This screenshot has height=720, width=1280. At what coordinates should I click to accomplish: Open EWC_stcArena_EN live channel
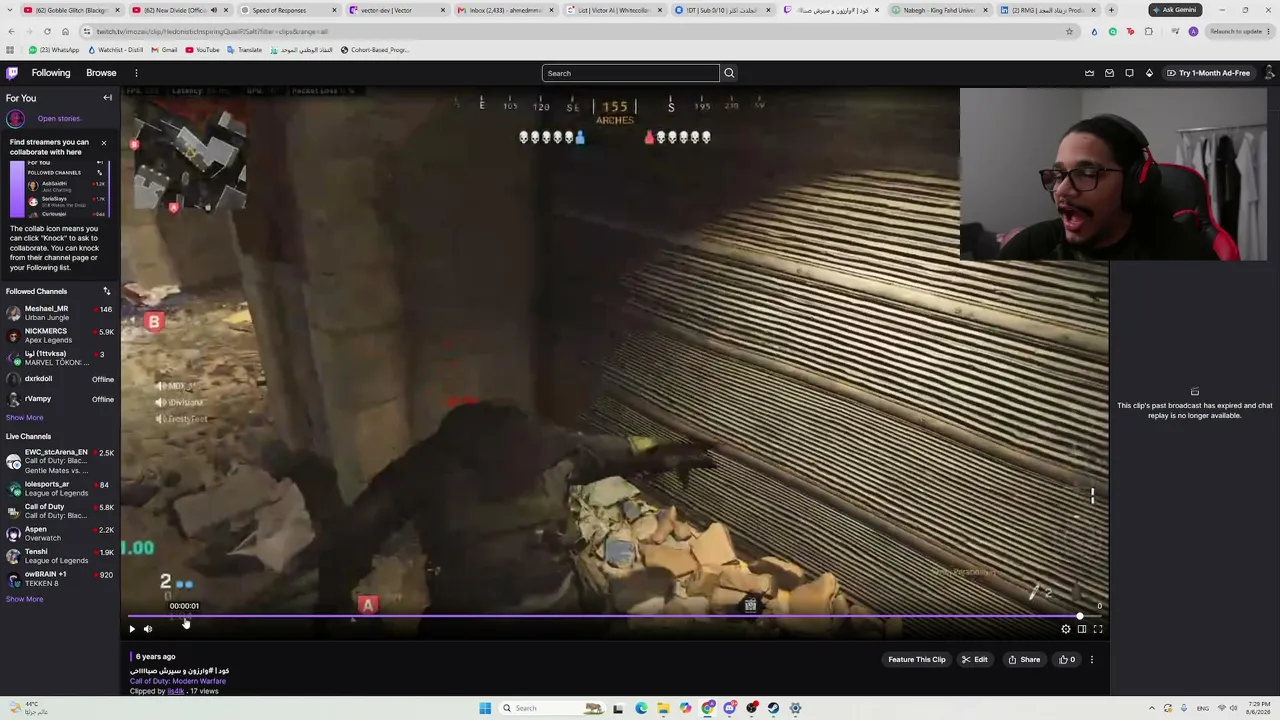pos(60,461)
